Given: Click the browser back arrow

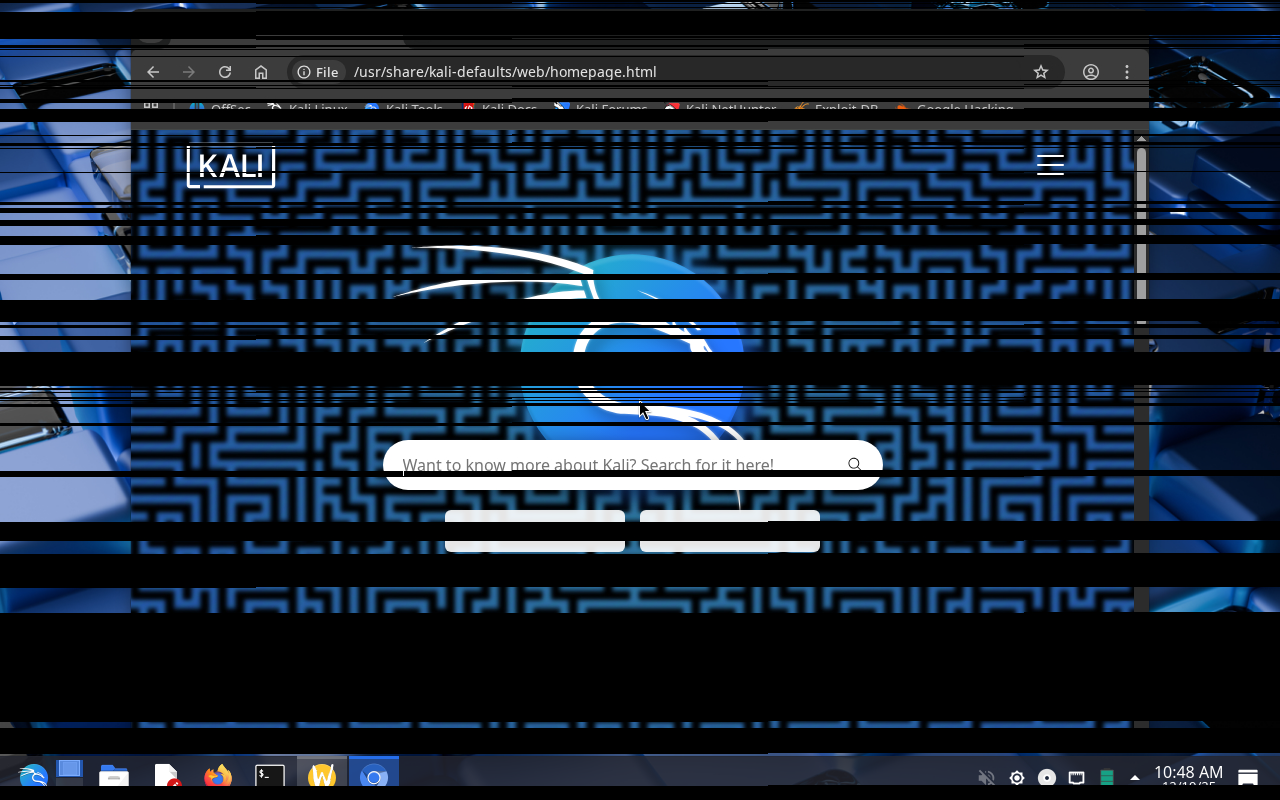Looking at the screenshot, I should point(153,72).
